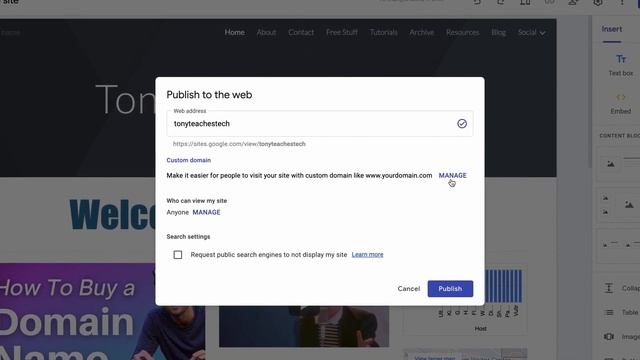Click the Table of contents icon
The height and width of the screenshot is (360, 640).
click(x=609, y=312)
